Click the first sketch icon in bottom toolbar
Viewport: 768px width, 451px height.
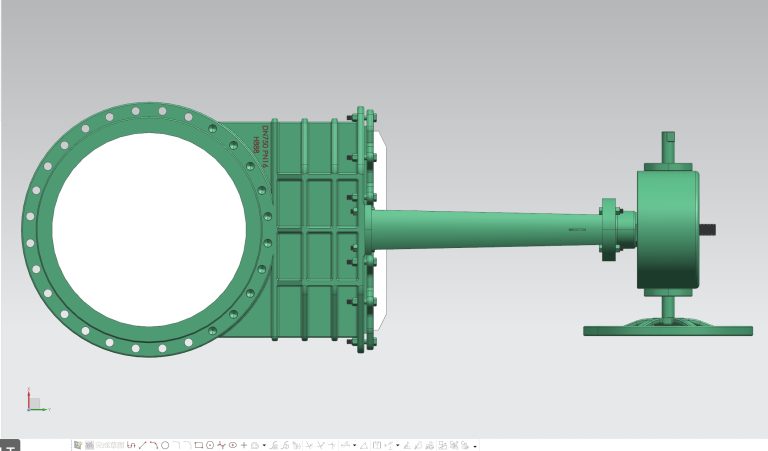click(x=77, y=445)
